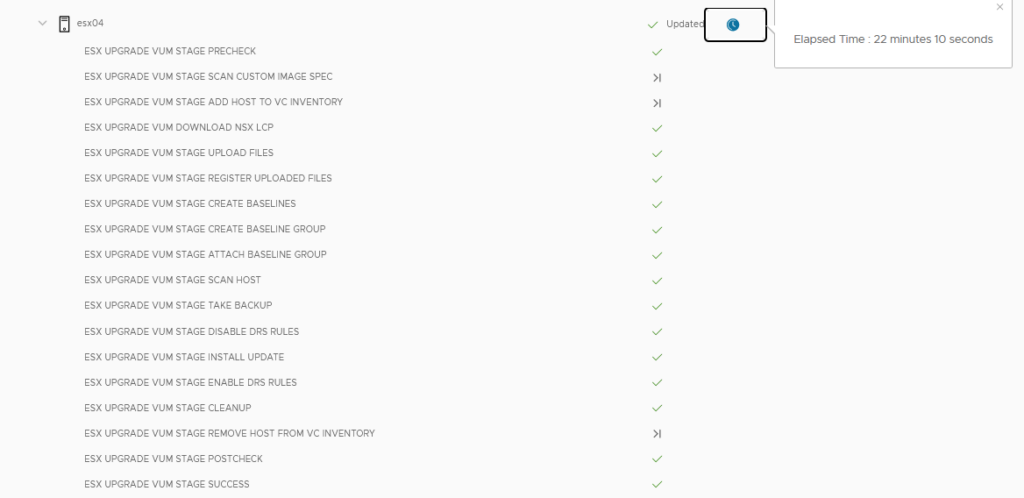Click skipped icon for SCAN CUSTOM IMAGE SPEC

point(657,77)
